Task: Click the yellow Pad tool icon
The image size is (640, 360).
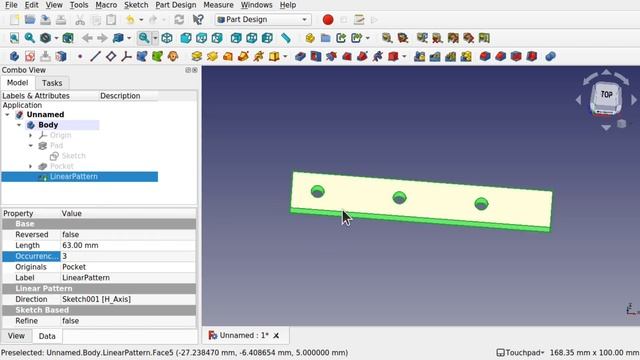Action: (x=197, y=56)
